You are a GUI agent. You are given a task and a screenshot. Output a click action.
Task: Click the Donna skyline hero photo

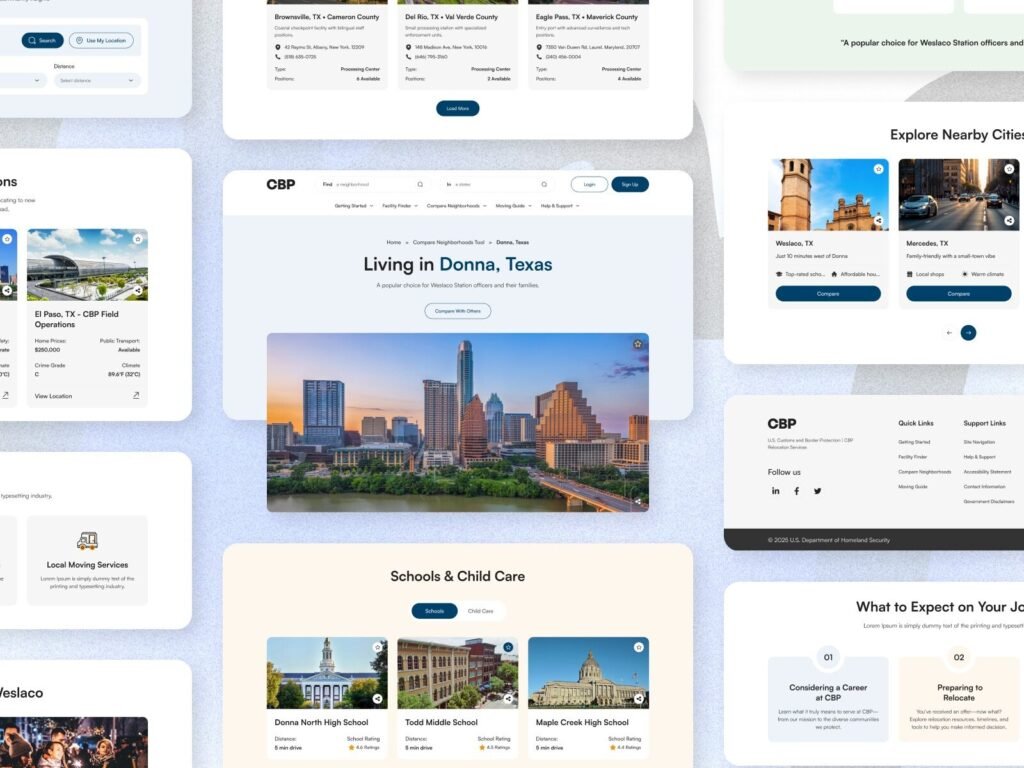click(x=458, y=423)
